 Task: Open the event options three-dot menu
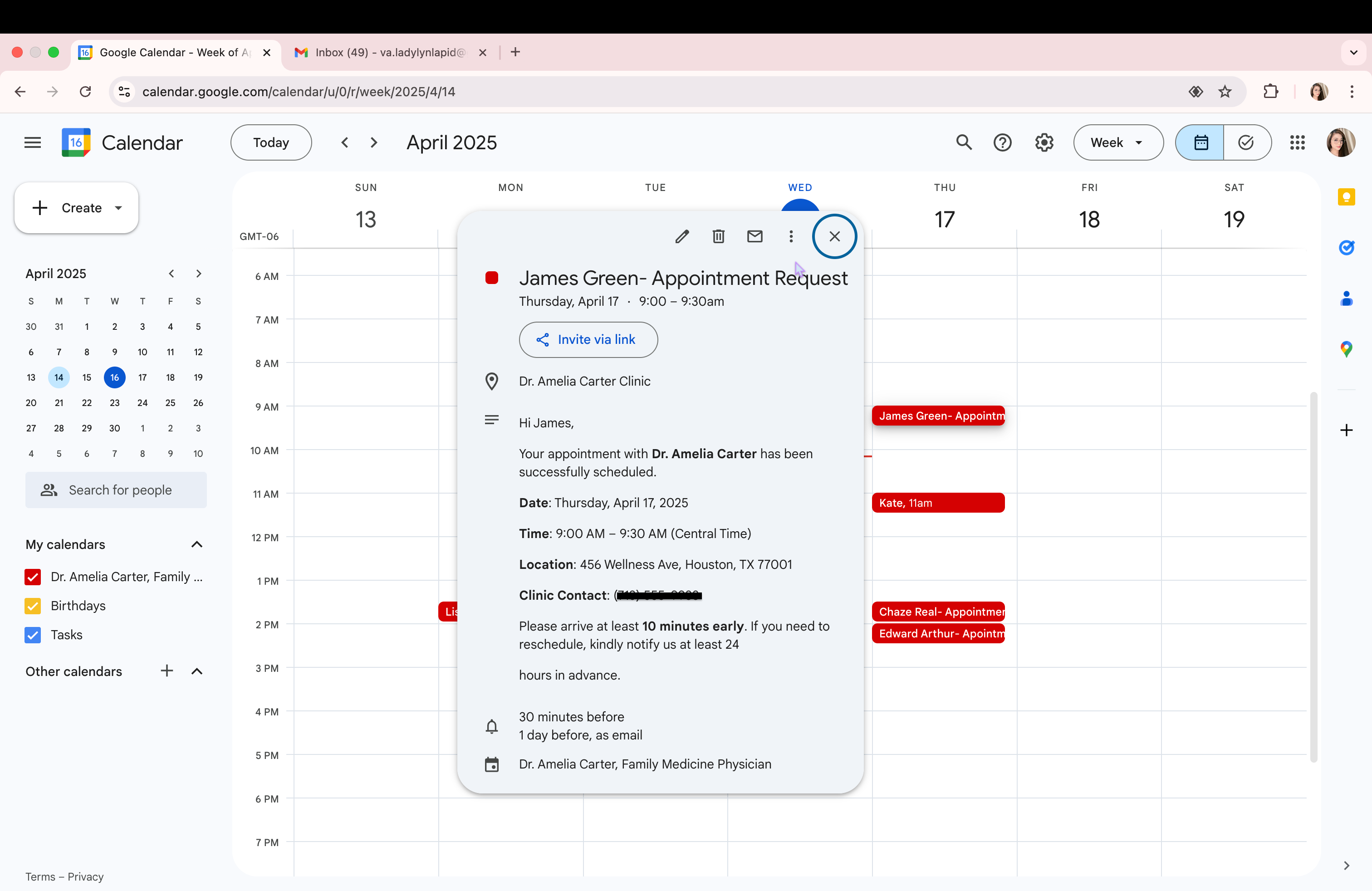pos(791,236)
